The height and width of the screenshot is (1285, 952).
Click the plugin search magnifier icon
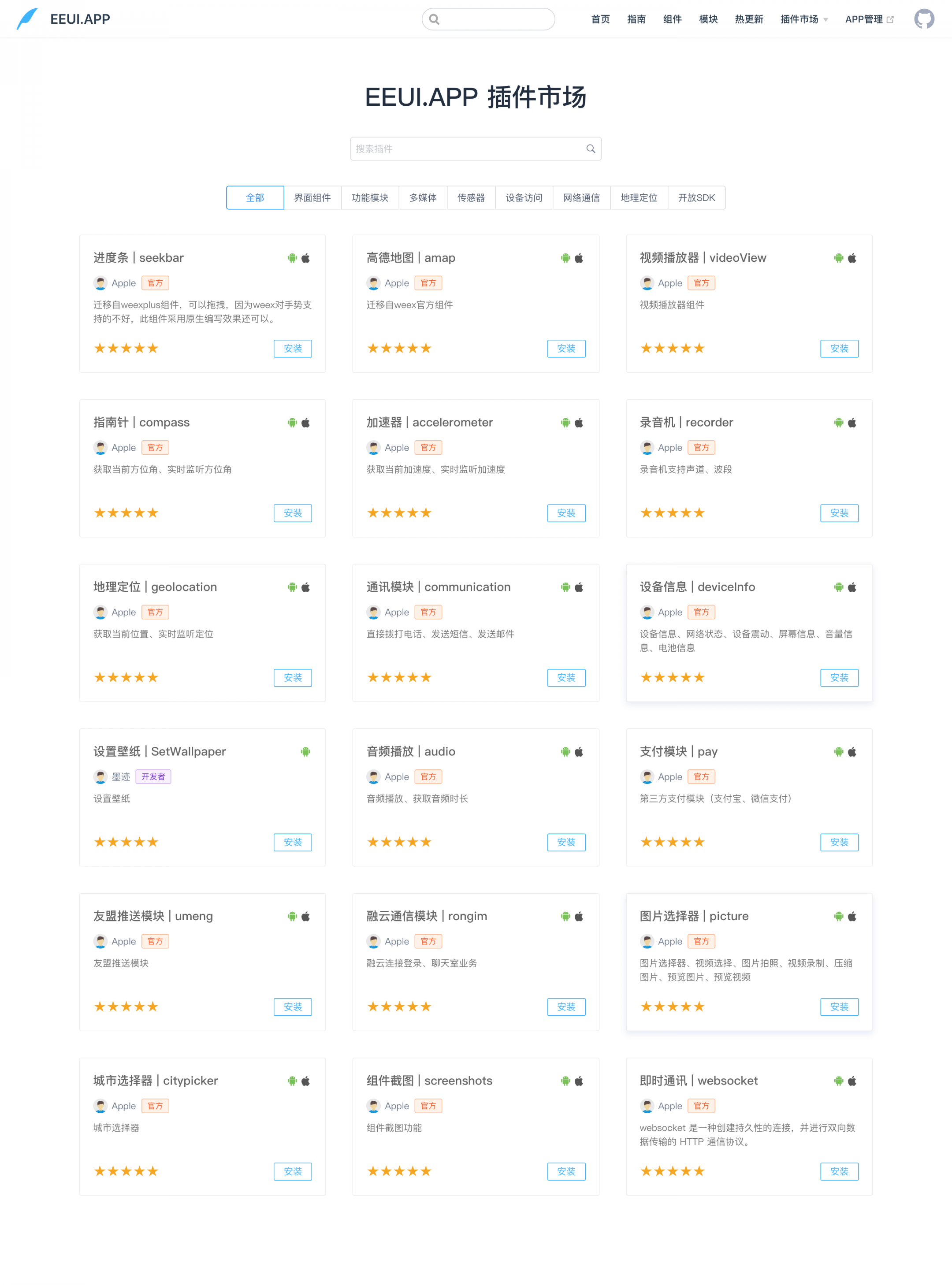591,149
